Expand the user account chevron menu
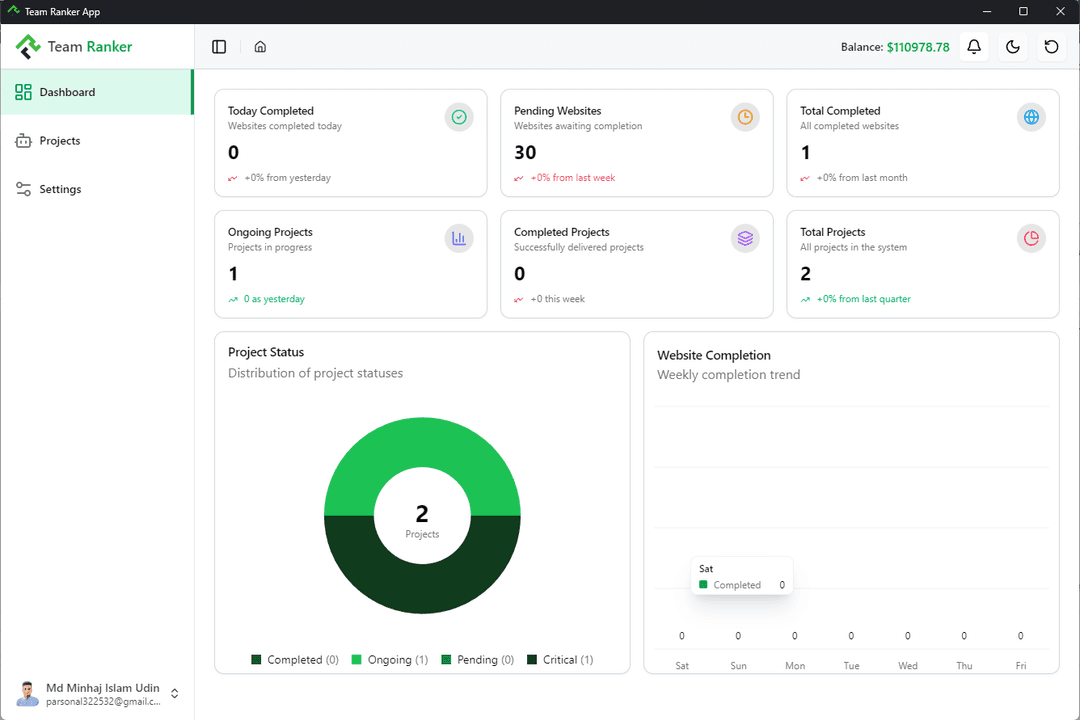 click(x=175, y=693)
